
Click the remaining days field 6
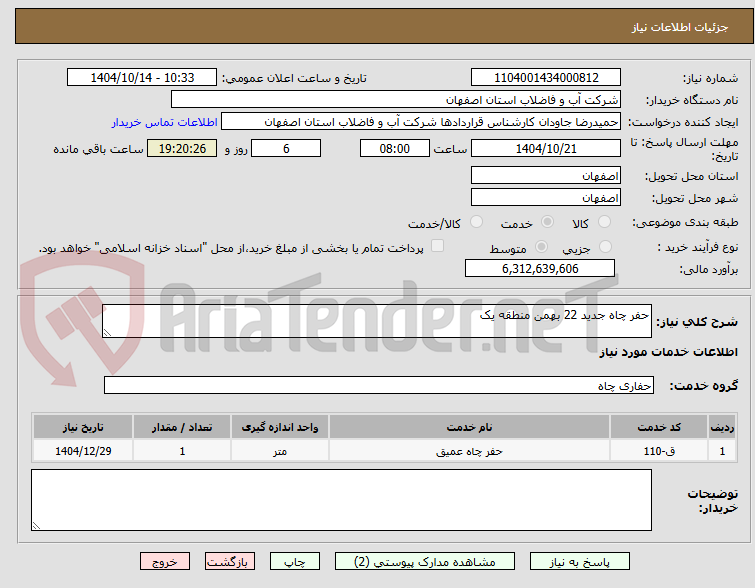tap(286, 148)
